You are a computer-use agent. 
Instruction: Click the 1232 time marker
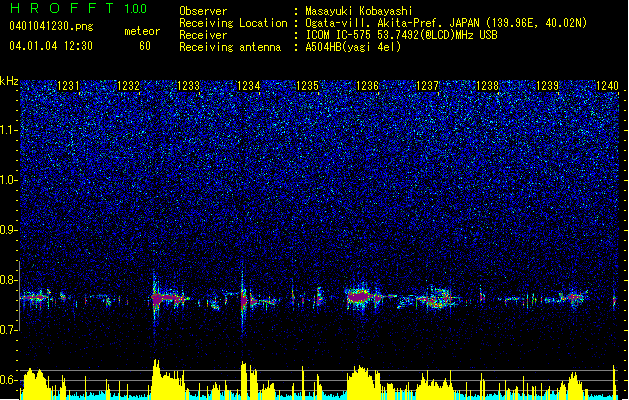click(x=128, y=85)
